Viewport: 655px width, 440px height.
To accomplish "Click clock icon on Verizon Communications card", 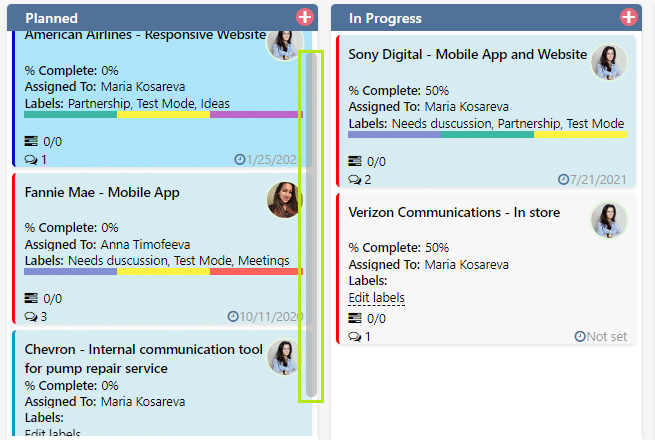I will (x=580, y=336).
